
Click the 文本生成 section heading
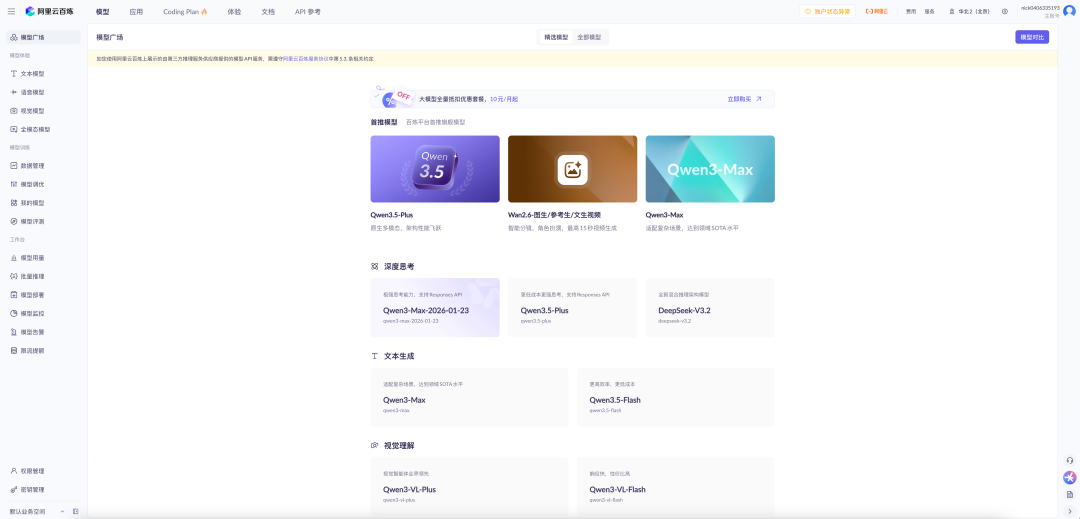coord(399,356)
